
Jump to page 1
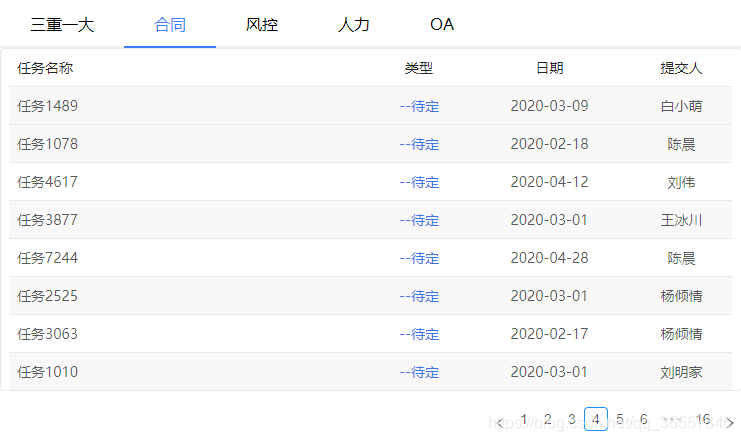tap(524, 419)
